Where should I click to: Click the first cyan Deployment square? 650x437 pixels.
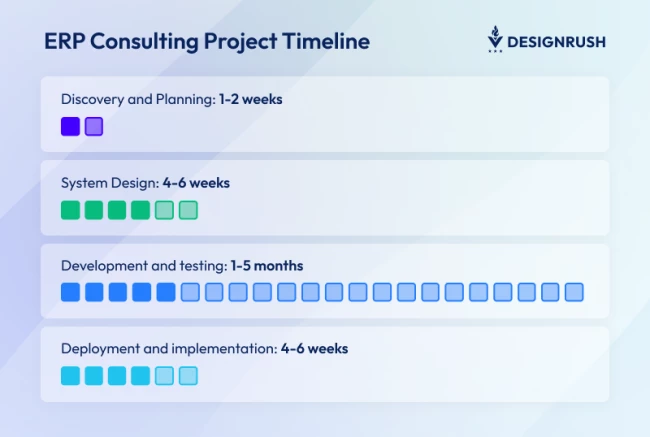click(70, 376)
